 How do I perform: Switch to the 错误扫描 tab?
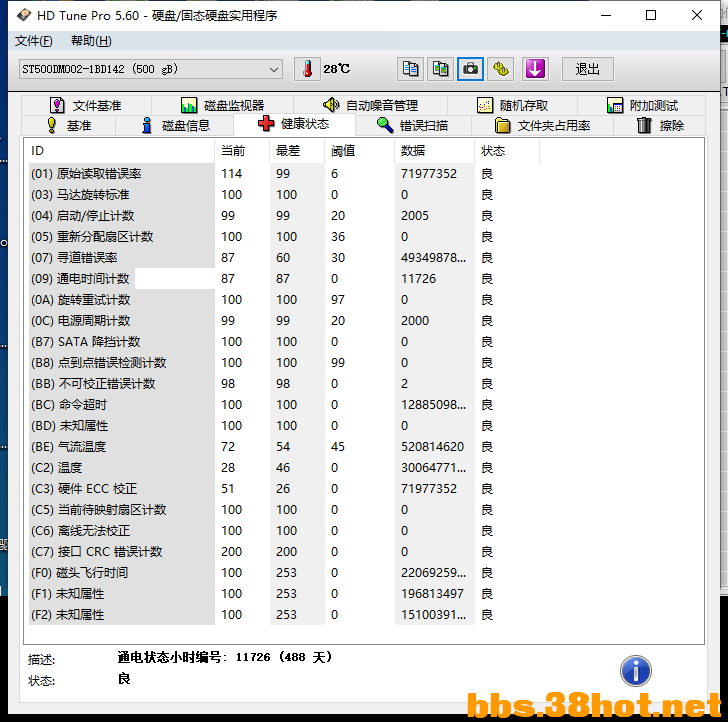(413, 125)
